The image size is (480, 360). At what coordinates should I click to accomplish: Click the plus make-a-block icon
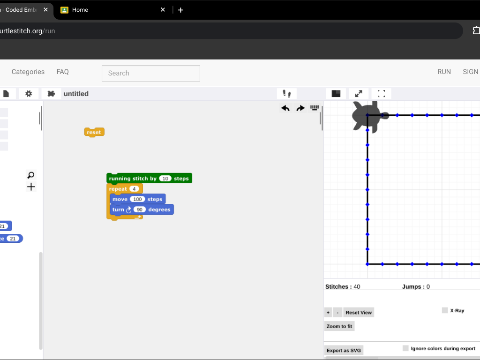tap(31, 187)
